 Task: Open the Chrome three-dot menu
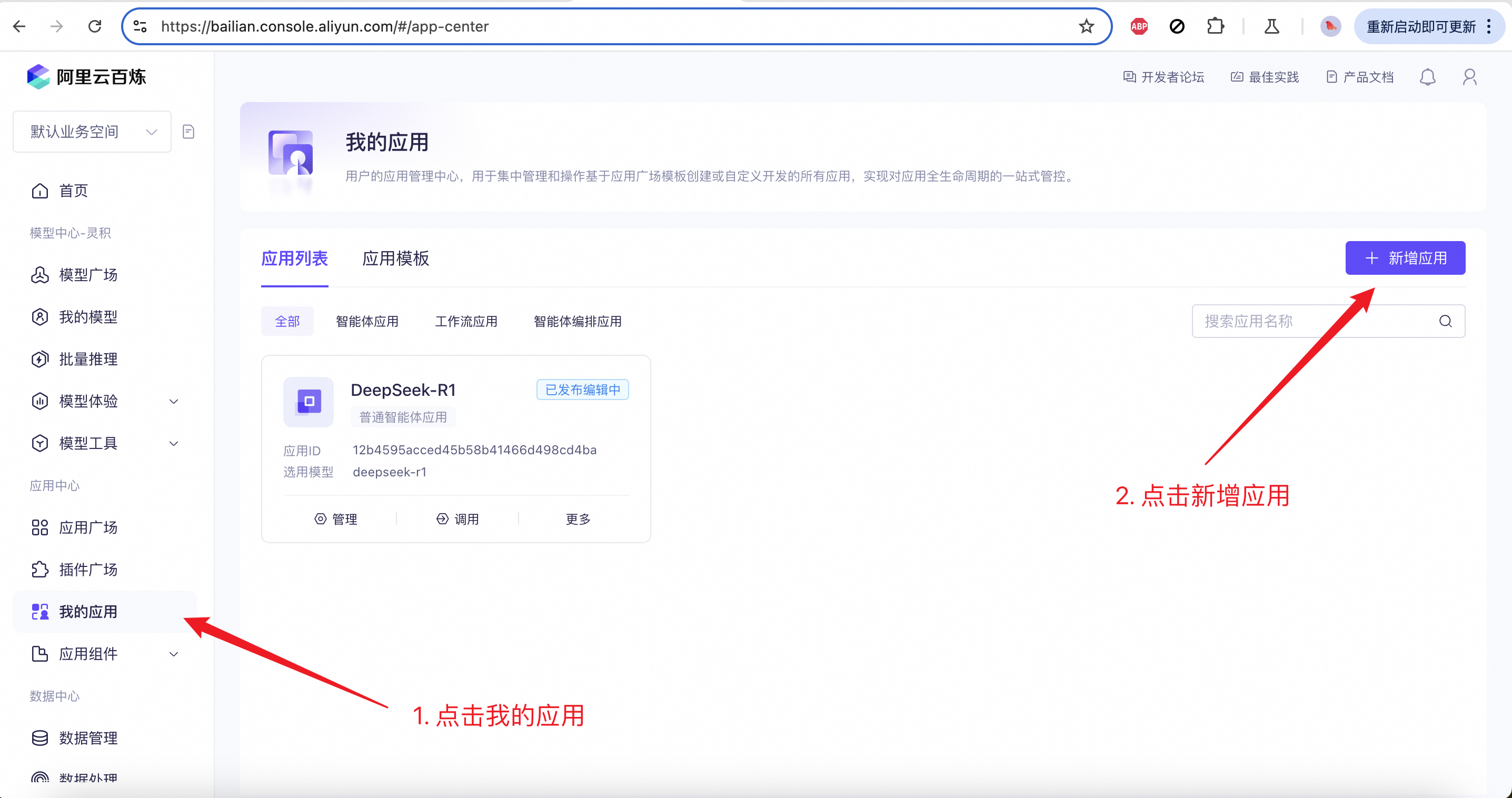1489,26
